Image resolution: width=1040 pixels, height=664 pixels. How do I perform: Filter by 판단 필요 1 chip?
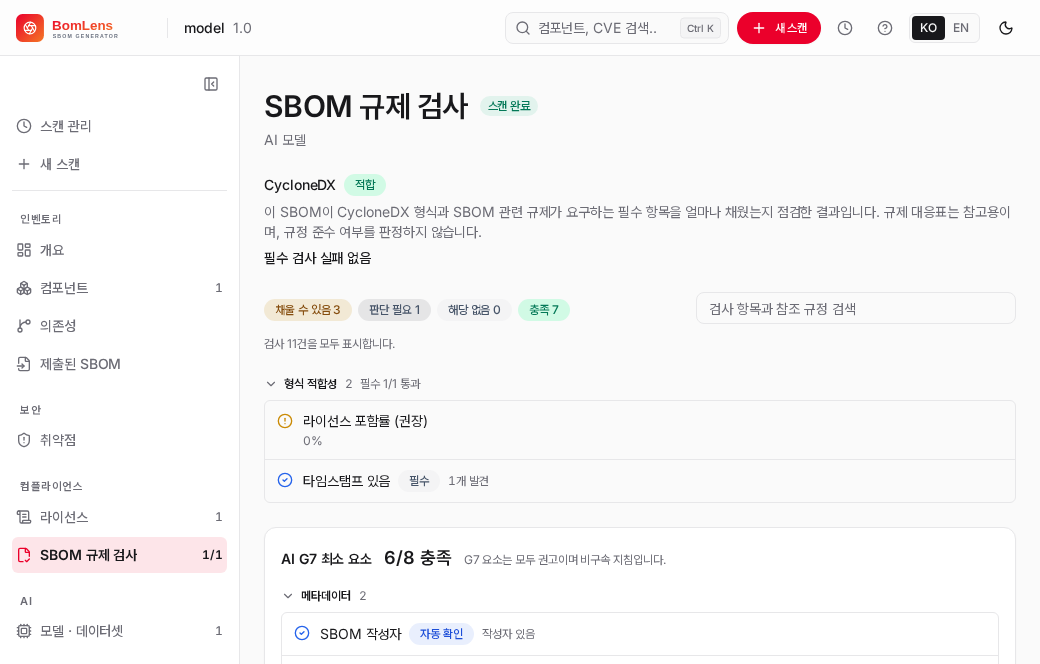click(x=394, y=310)
